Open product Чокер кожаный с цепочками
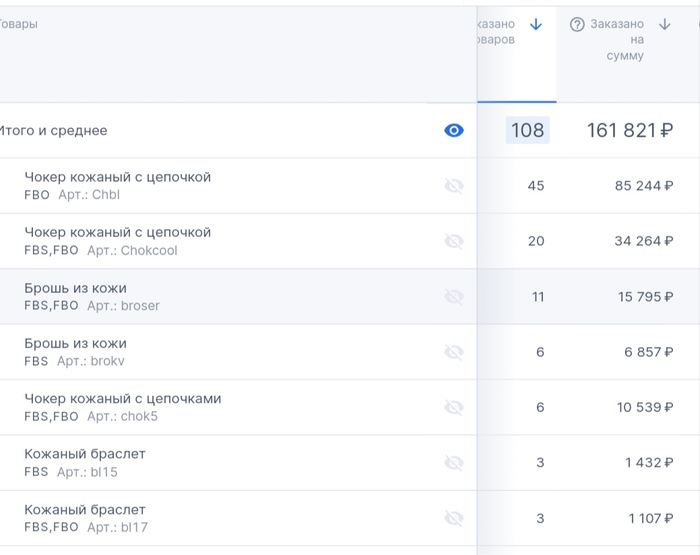 pos(122,398)
